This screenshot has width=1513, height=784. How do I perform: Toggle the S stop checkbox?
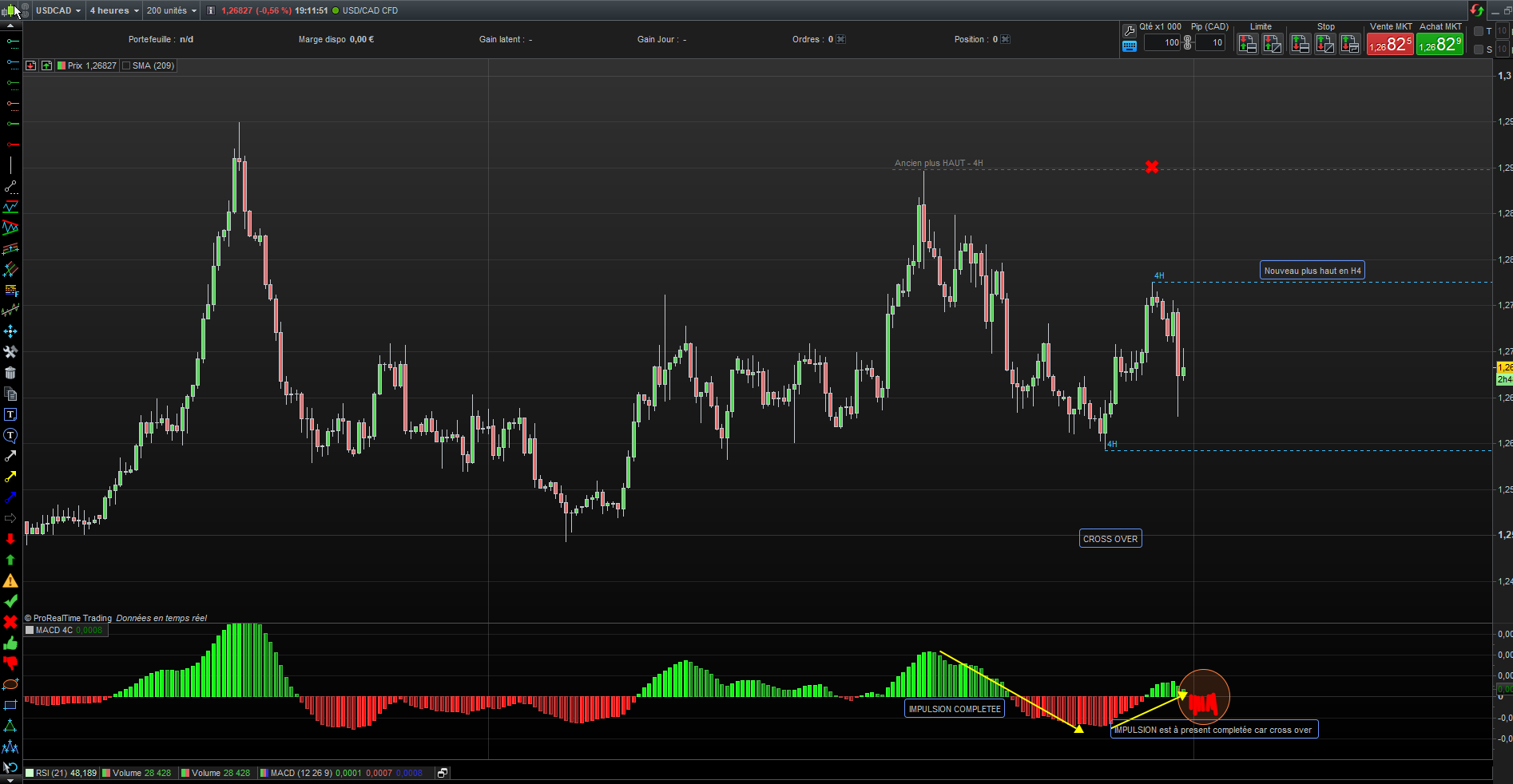tap(1479, 49)
